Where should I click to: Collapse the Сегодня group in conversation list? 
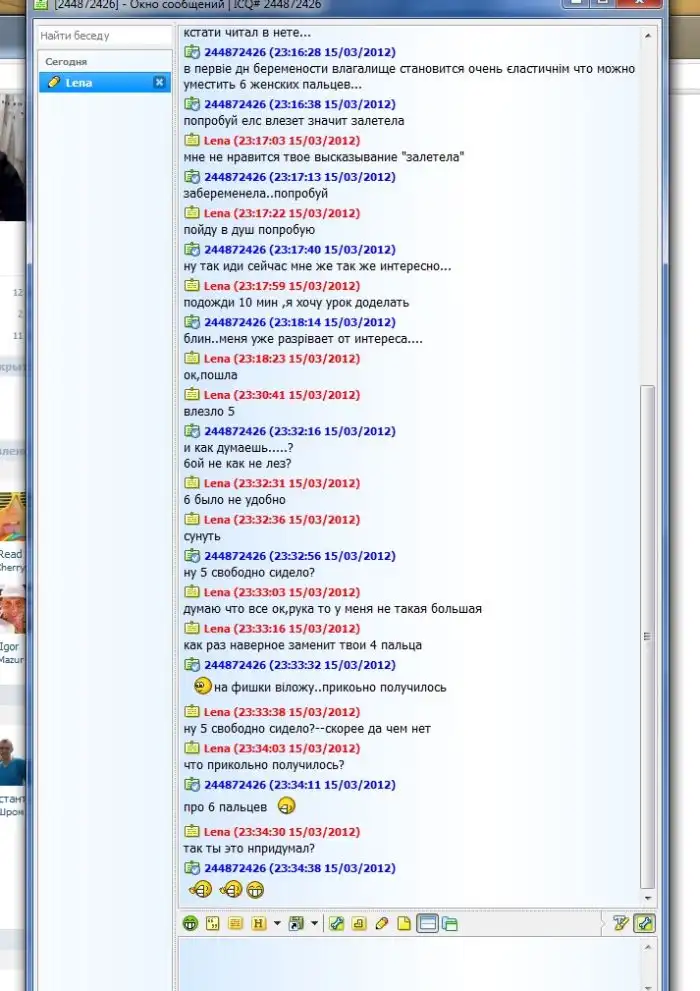(x=66, y=62)
